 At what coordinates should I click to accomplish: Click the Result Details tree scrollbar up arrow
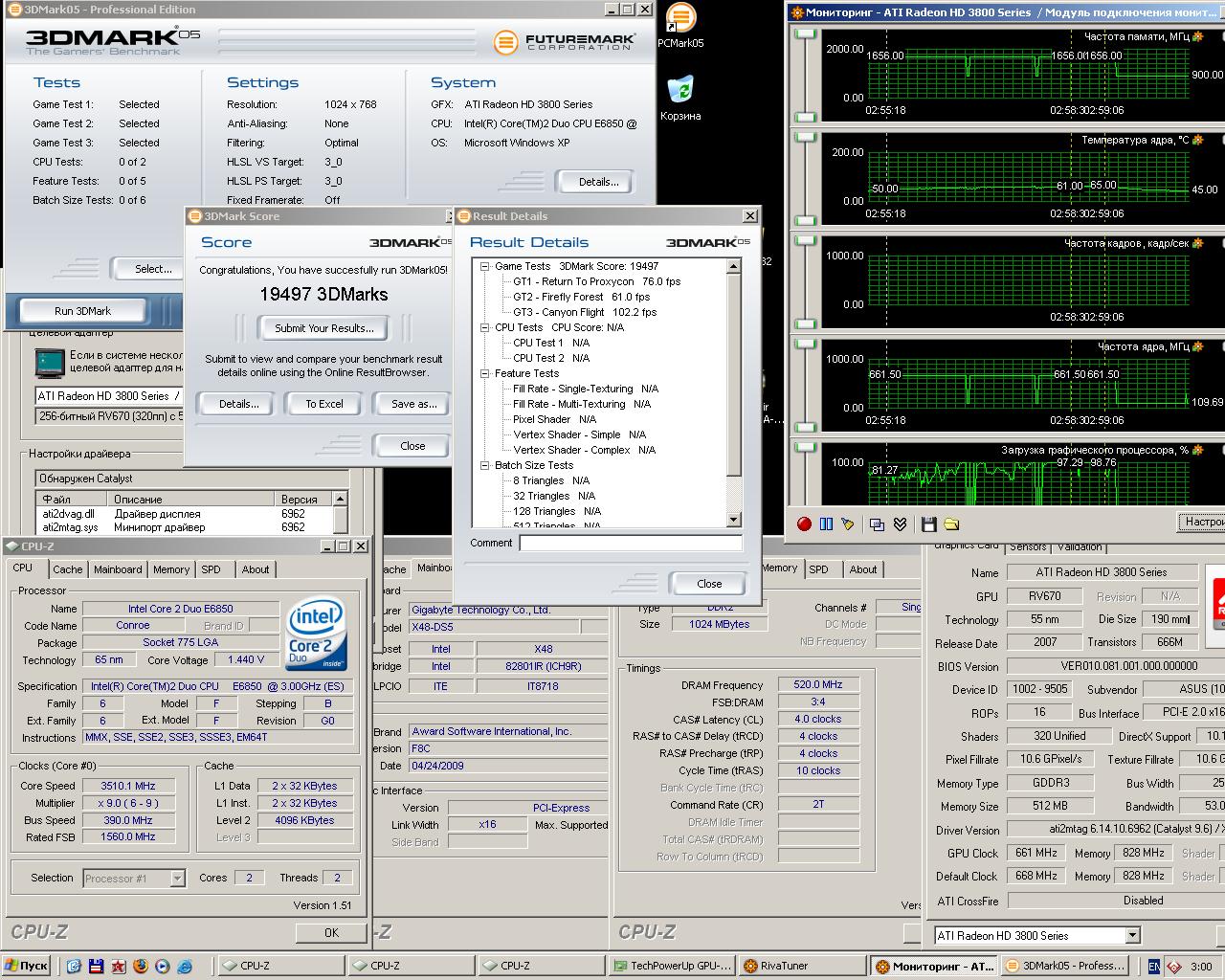734,266
